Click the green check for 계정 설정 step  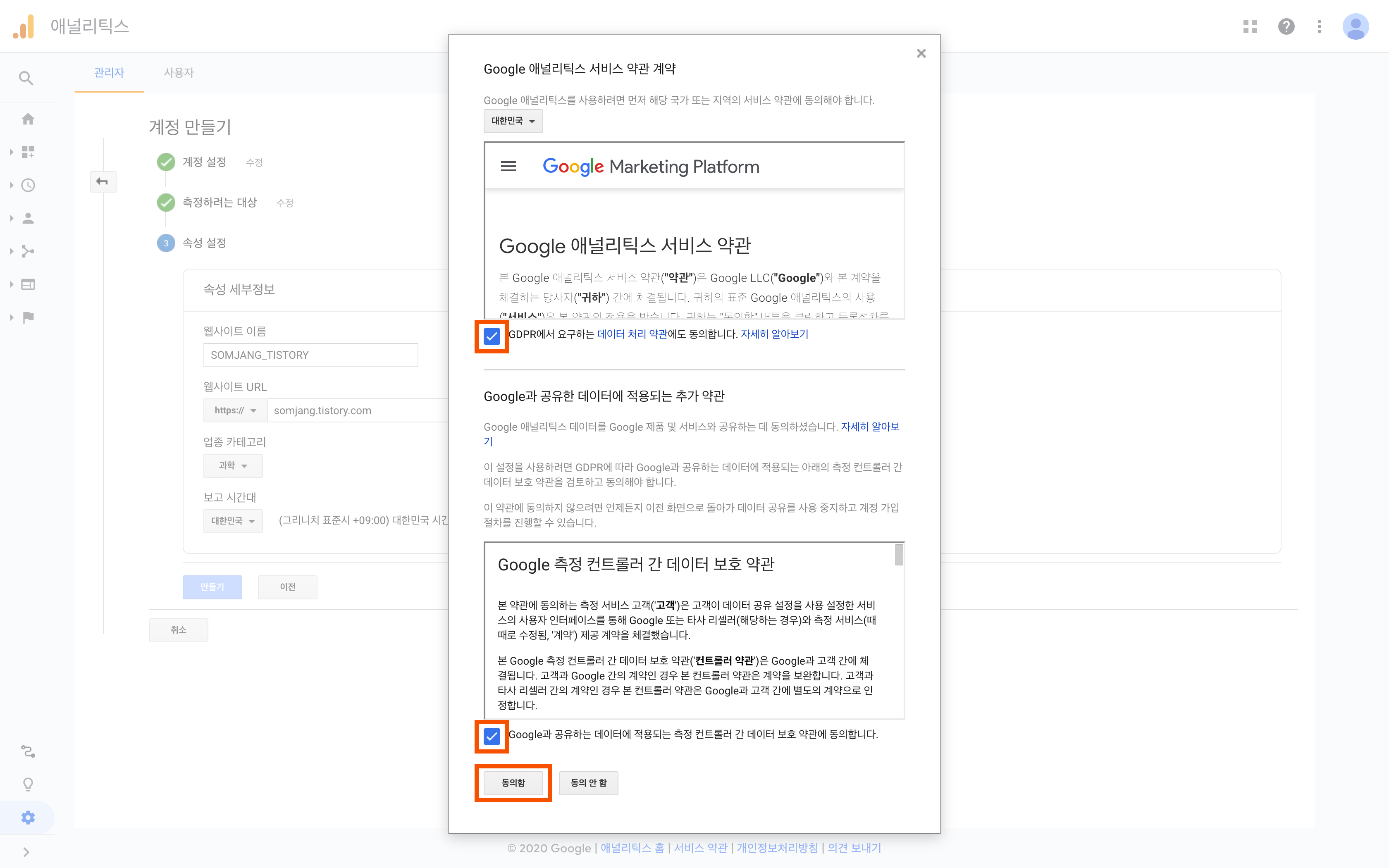point(166,162)
